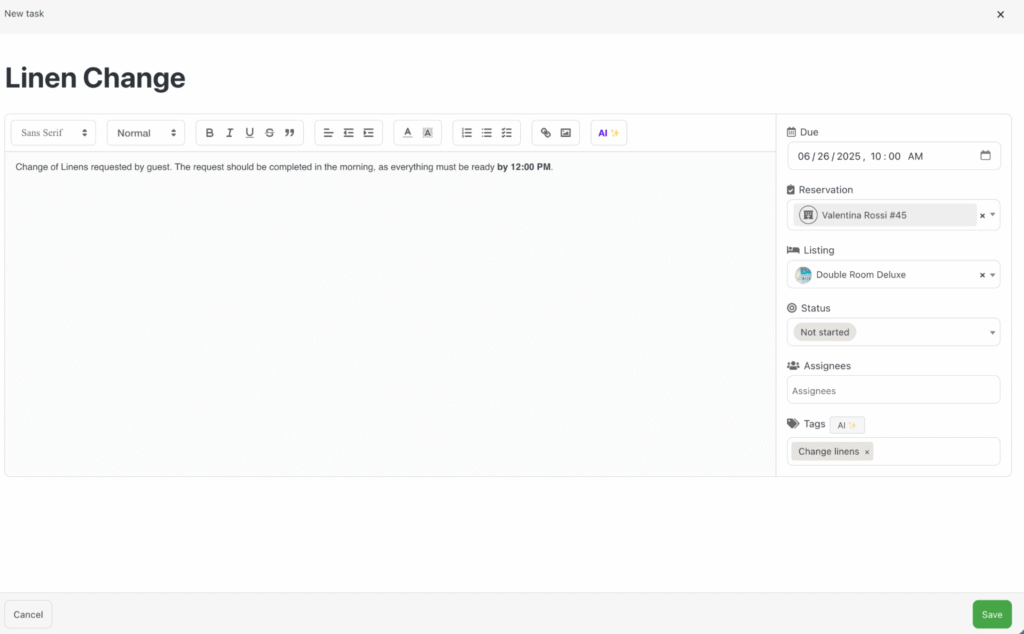Click the Assignees input field
The image size is (1024, 634).
coord(892,390)
